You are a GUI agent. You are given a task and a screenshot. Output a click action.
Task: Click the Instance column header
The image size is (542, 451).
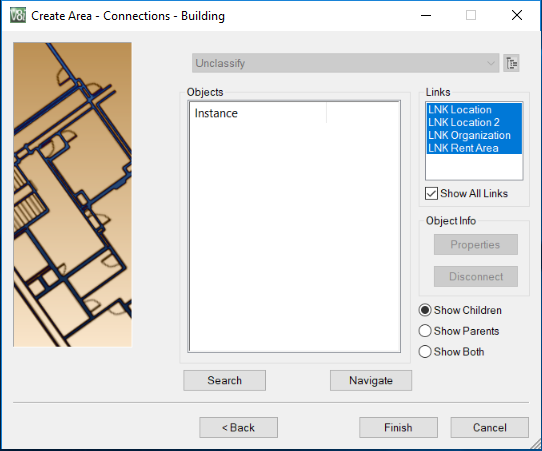pyautogui.click(x=258, y=113)
